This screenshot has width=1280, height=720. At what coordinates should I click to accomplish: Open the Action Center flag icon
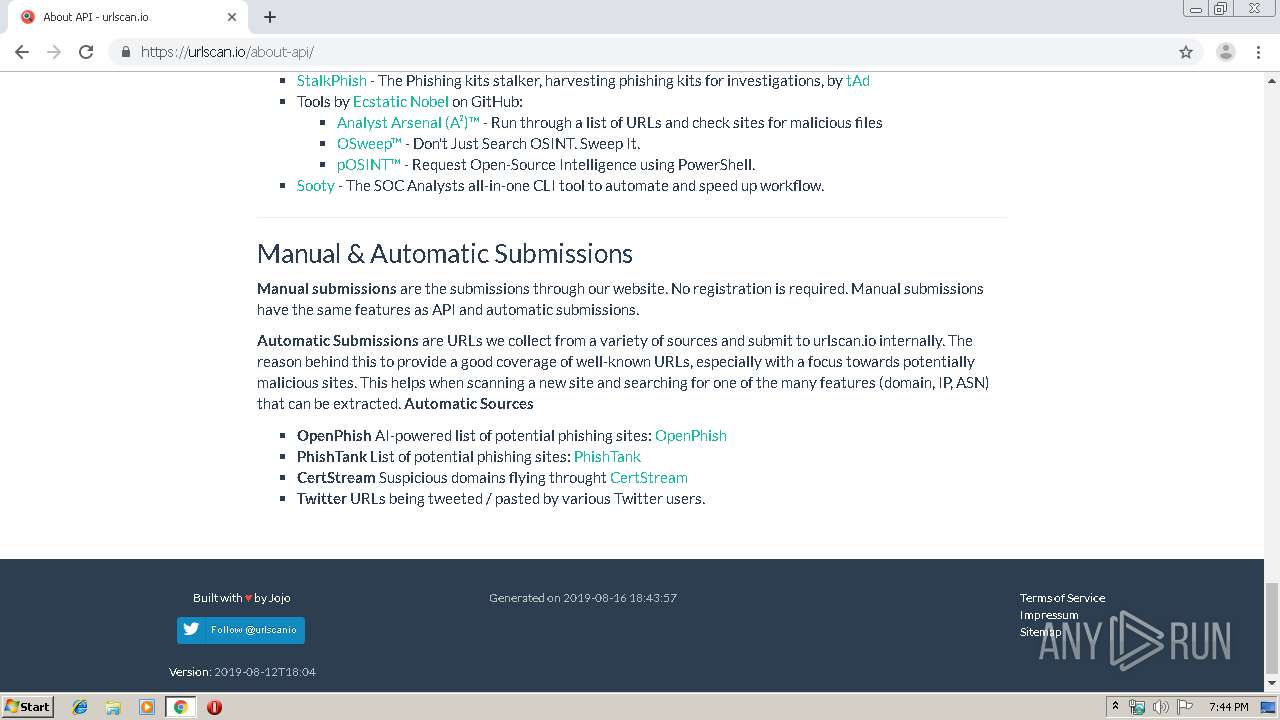point(1183,707)
